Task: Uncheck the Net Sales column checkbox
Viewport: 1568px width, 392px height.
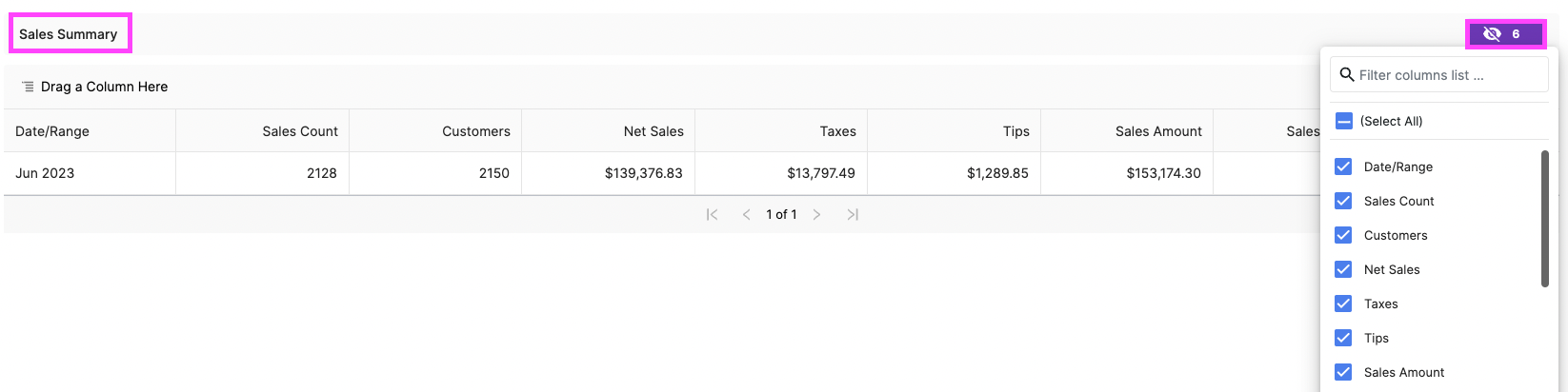Action: click(1343, 269)
